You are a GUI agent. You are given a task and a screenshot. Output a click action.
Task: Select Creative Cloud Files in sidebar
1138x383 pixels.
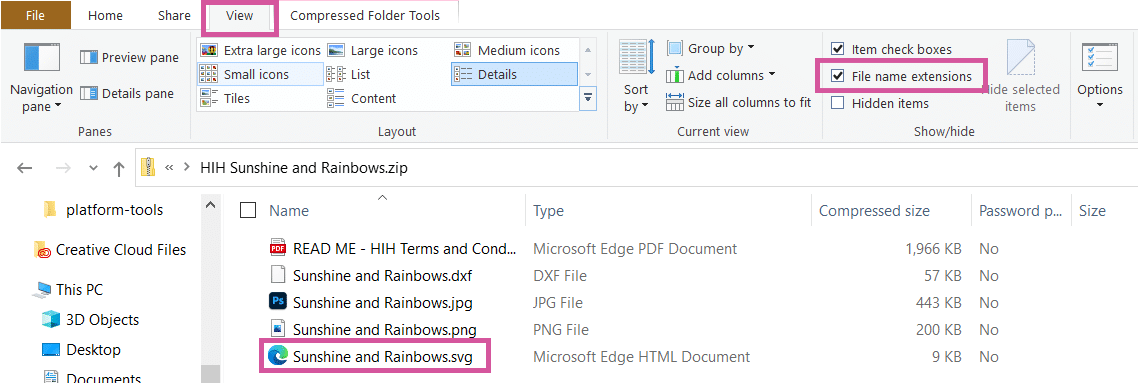110,250
